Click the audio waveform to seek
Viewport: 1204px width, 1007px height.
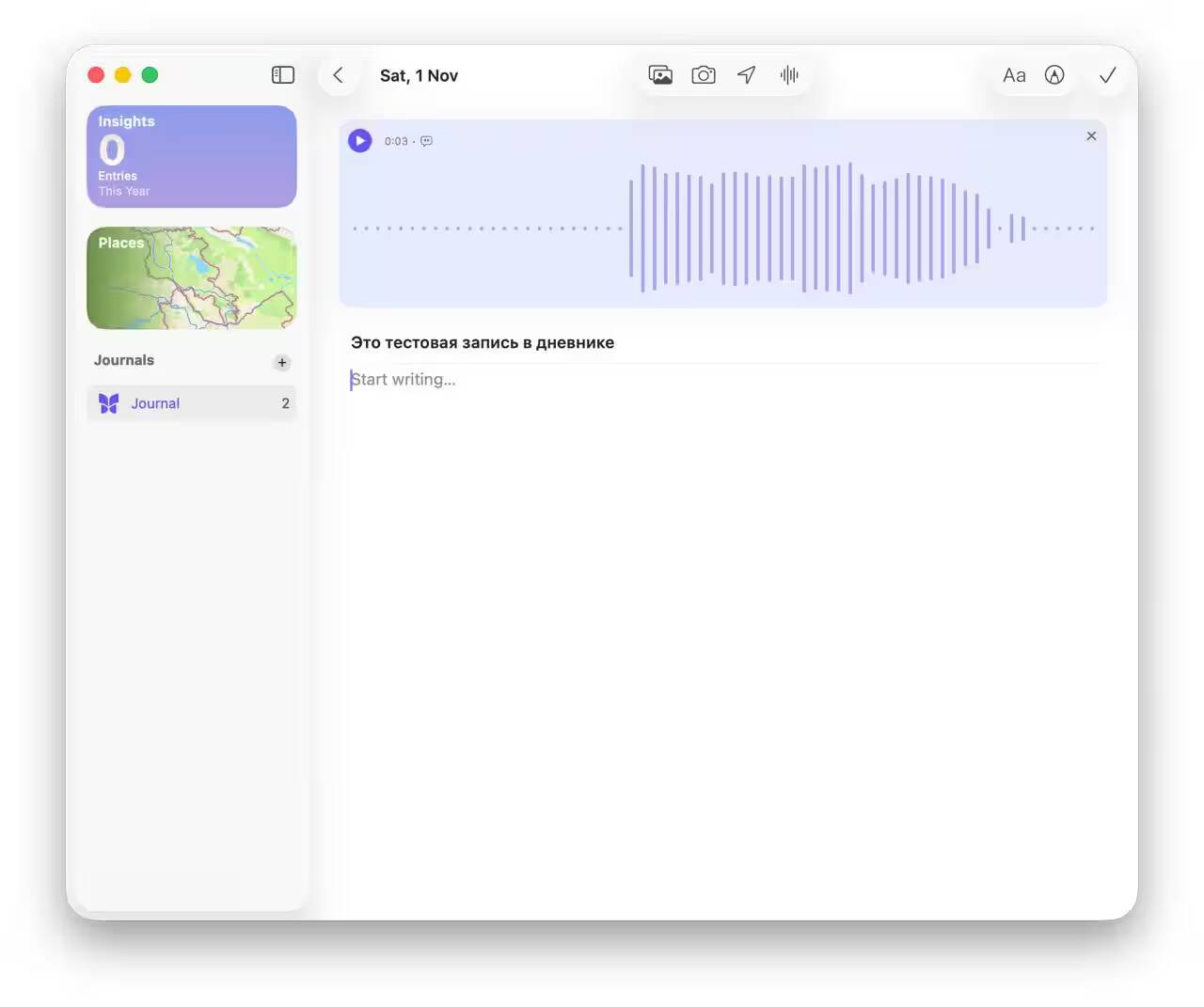723,228
